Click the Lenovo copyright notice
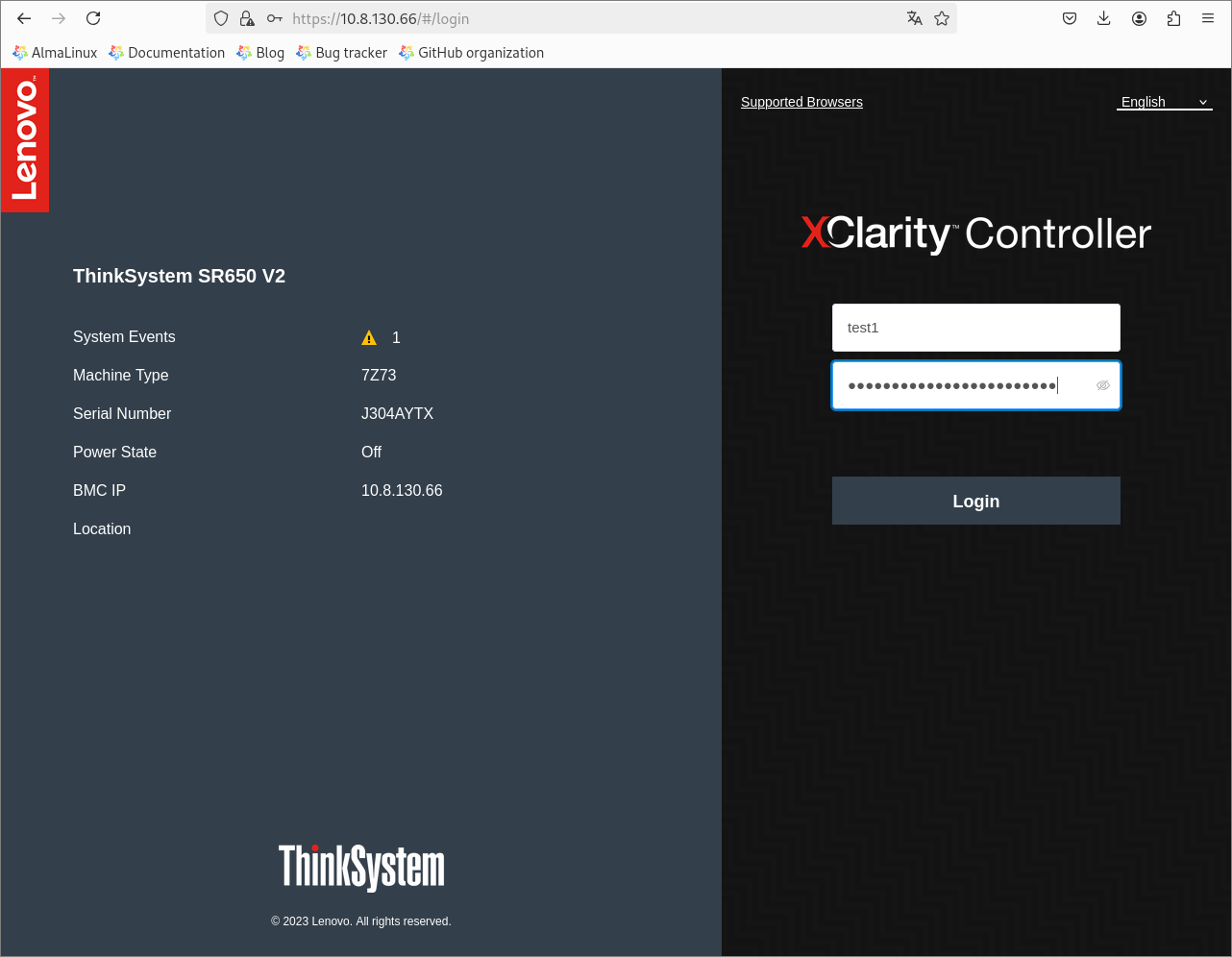This screenshot has width=1232, height=957. click(361, 921)
